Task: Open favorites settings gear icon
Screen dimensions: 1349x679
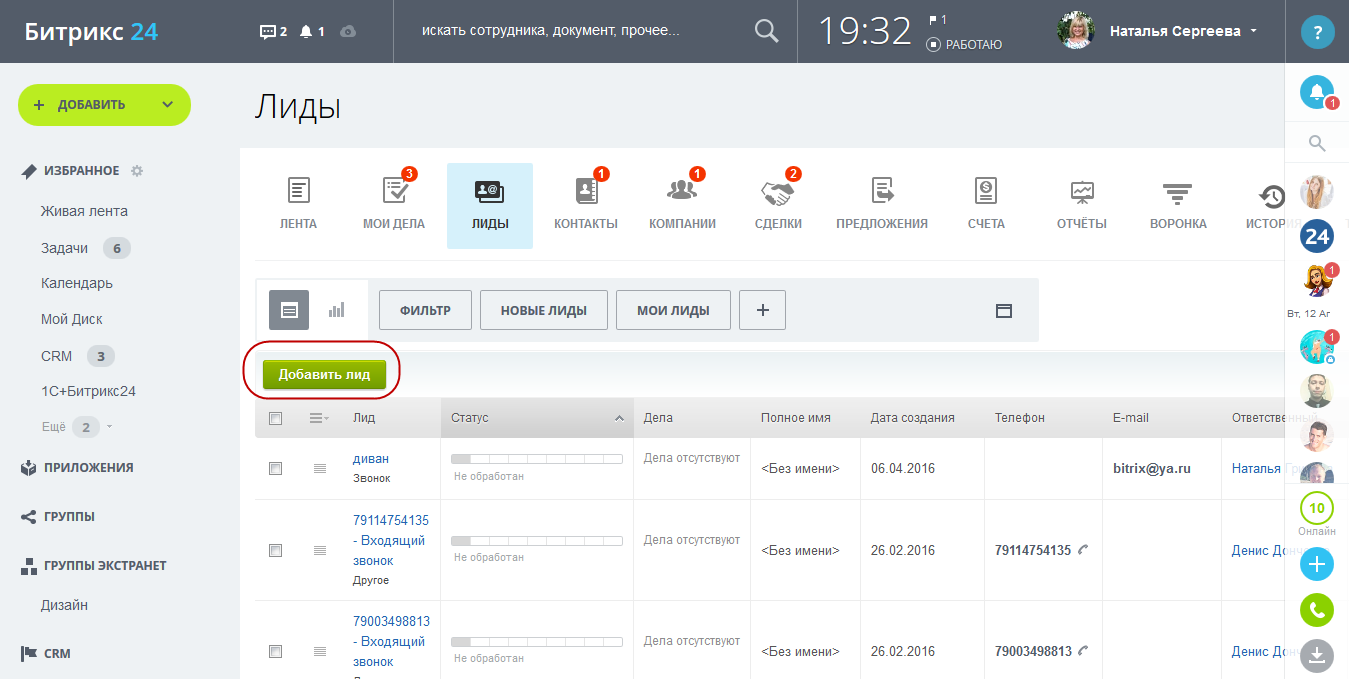Action: (137, 171)
